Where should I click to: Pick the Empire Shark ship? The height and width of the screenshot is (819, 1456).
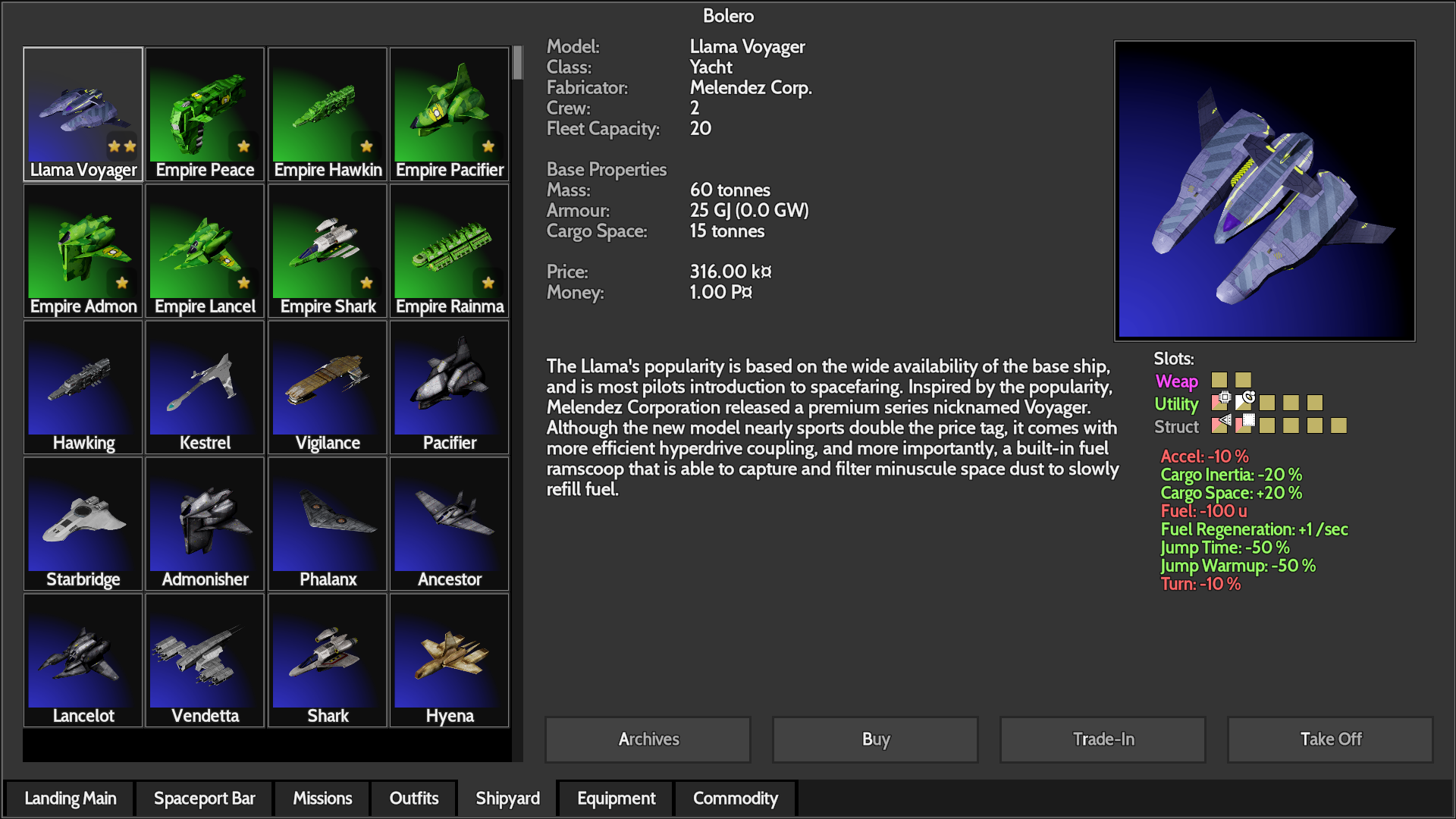pyautogui.click(x=328, y=250)
